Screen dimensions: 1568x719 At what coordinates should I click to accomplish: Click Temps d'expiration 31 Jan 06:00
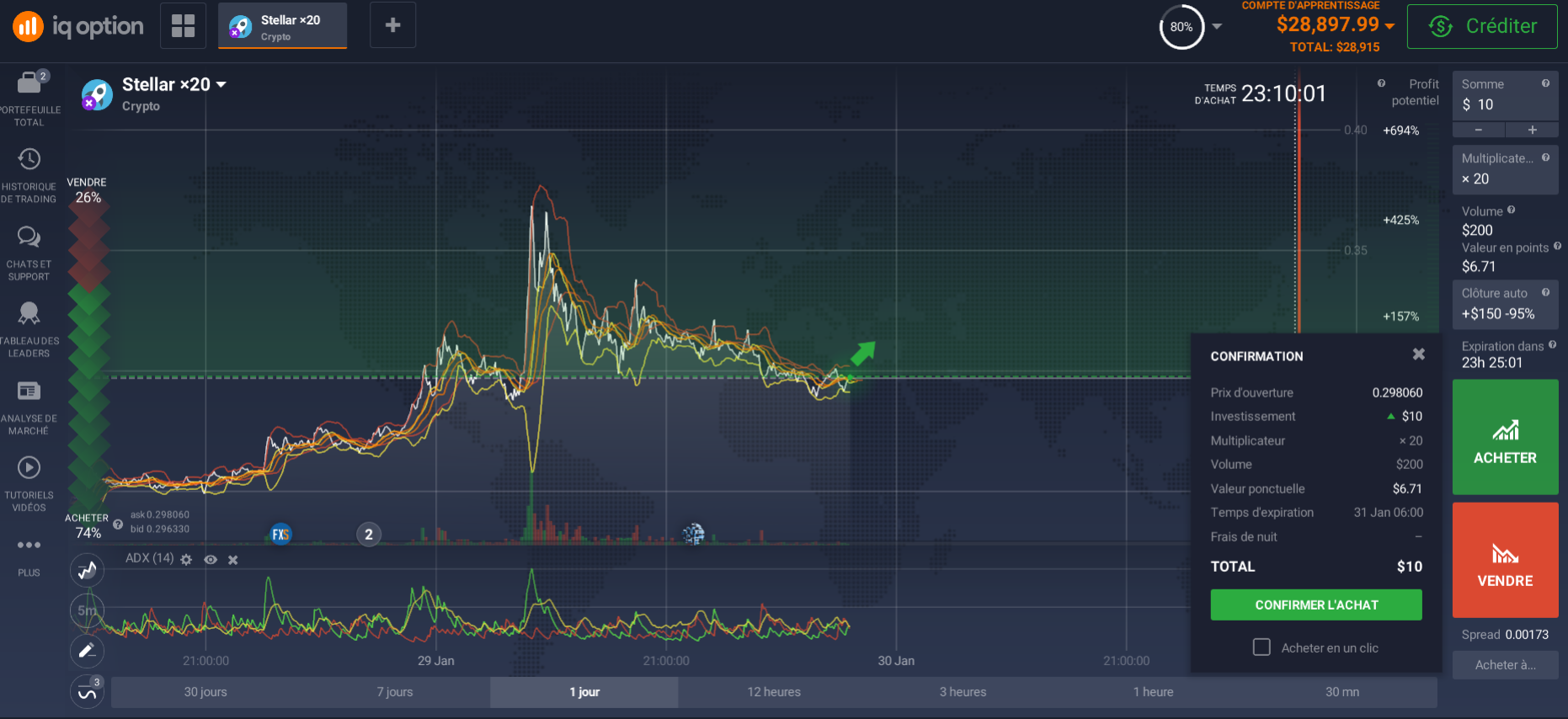tap(1388, 512)
